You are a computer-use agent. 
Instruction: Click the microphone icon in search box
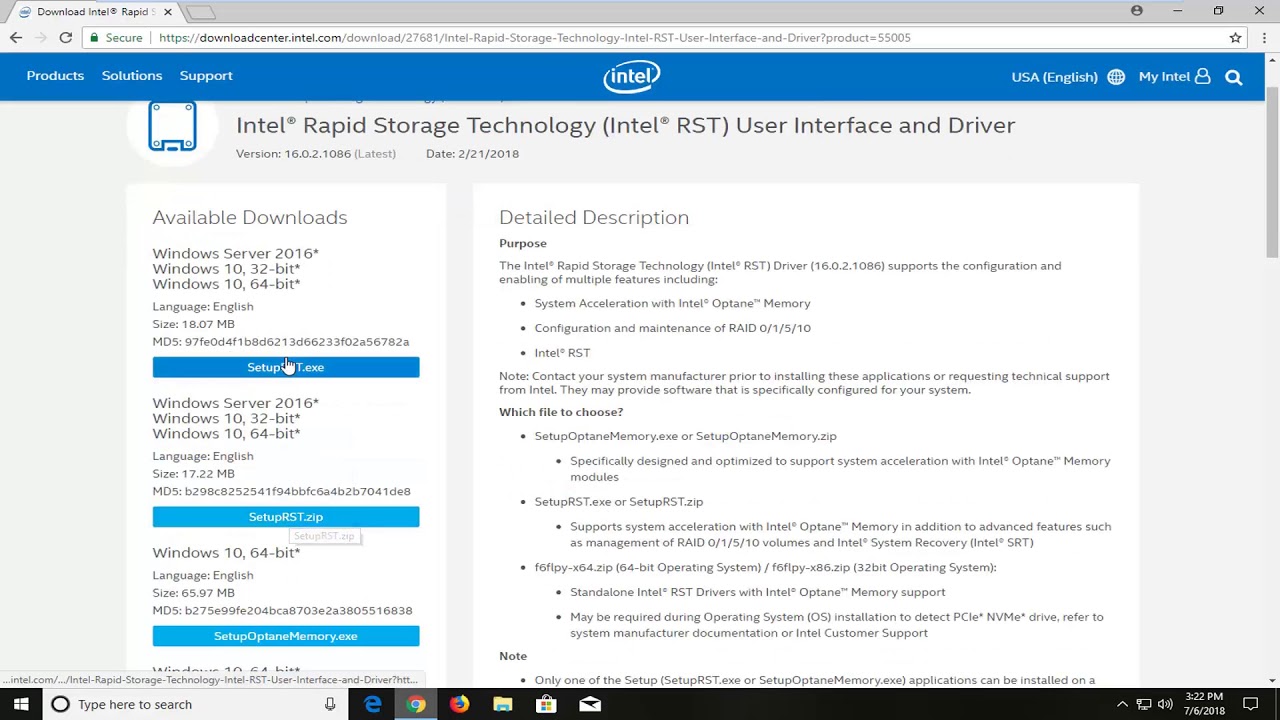point(330,704)
